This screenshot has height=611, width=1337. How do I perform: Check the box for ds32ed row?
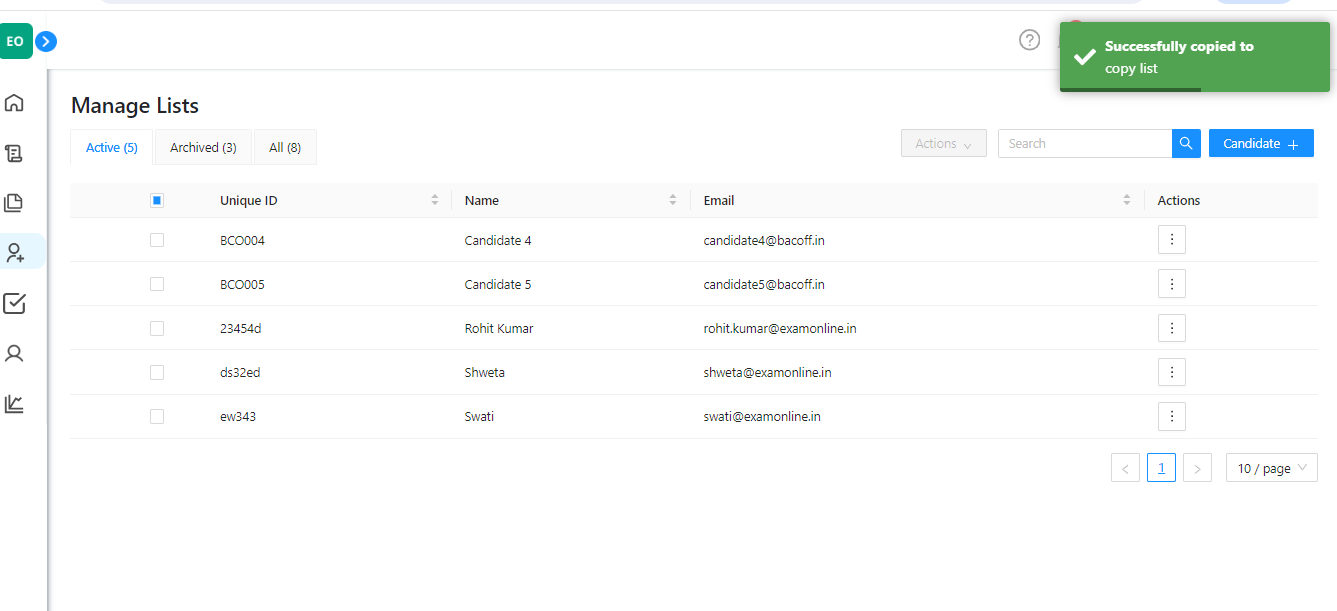coord(157,372)
